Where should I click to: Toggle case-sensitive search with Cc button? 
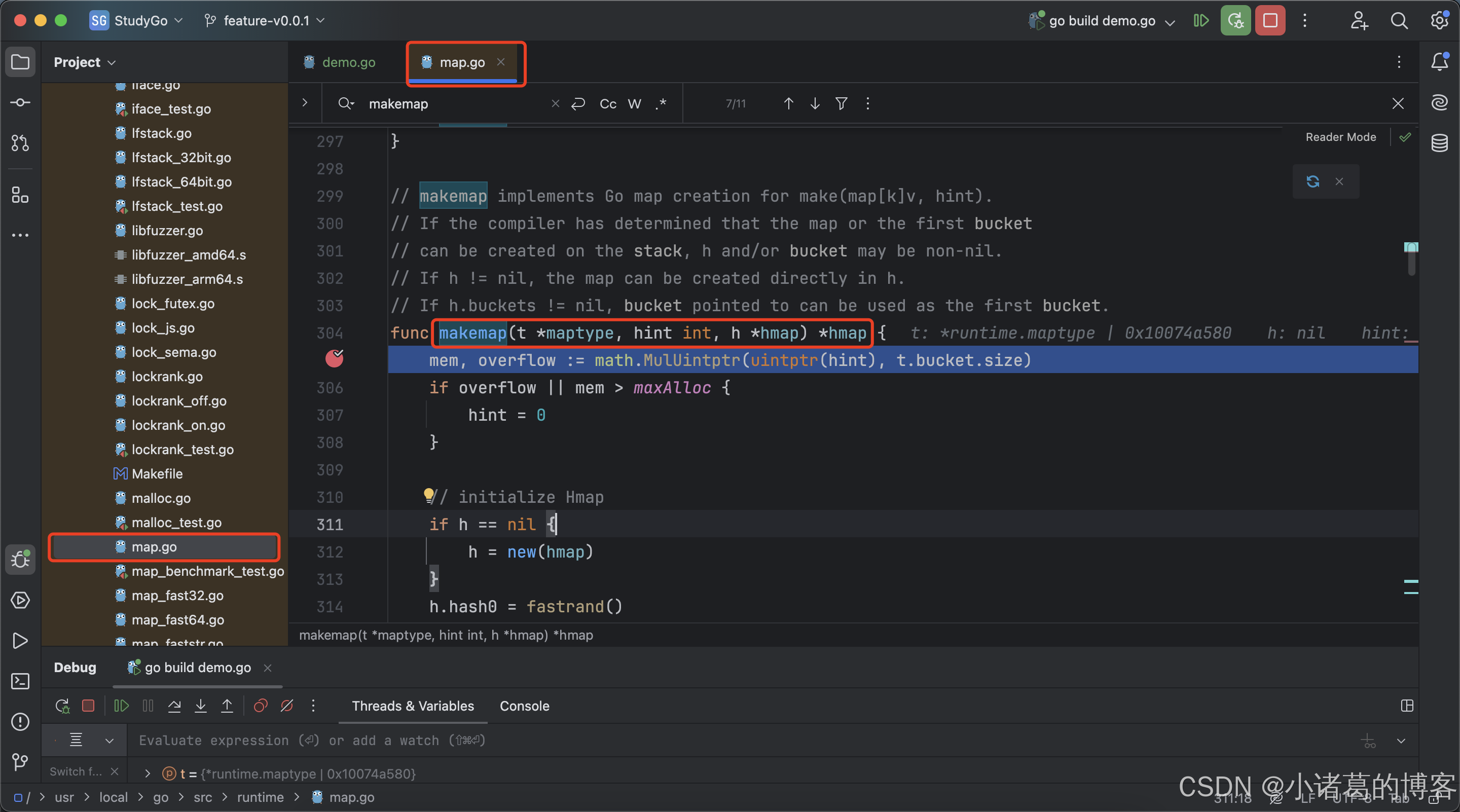click(x=608, y=103)
